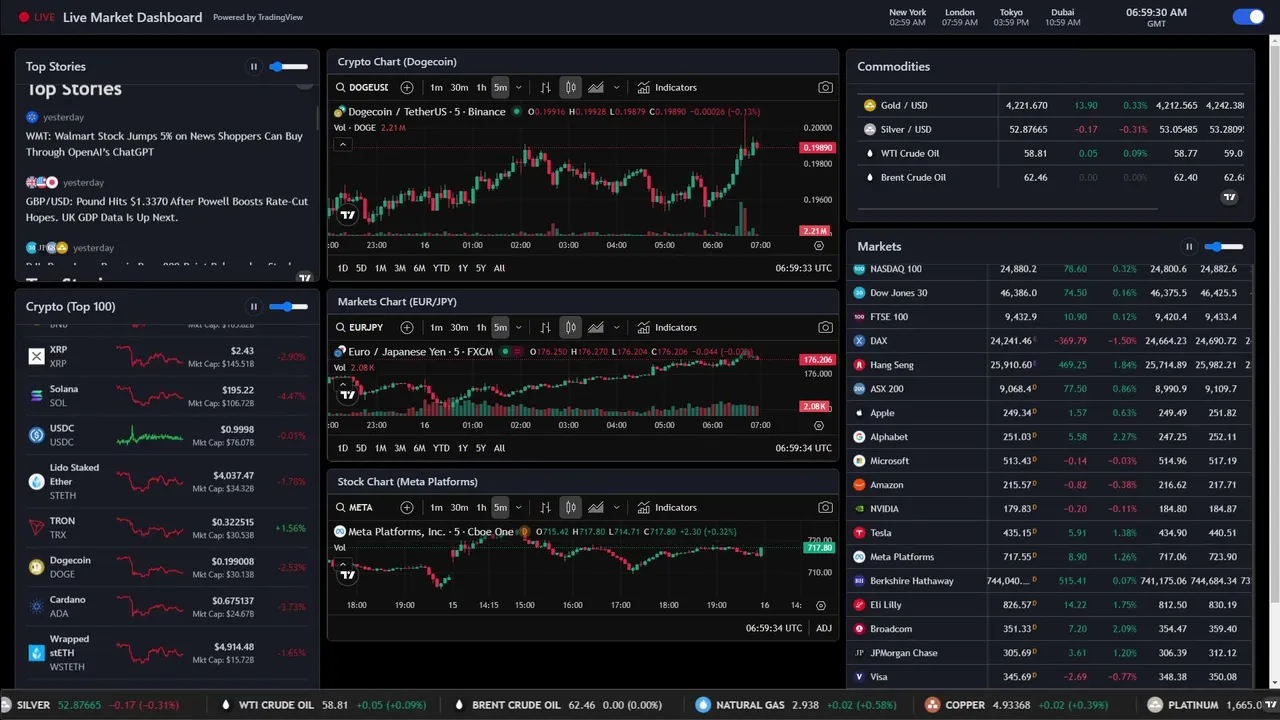This screenshot has width=1280, height=720.
Task: Expand chart style dropdown on EURJPY chart
Action: [x=616, y=328]
